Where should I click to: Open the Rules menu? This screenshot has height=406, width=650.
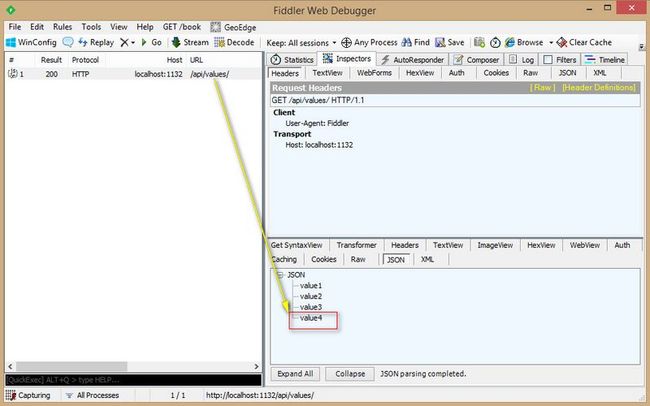[63, 27]
